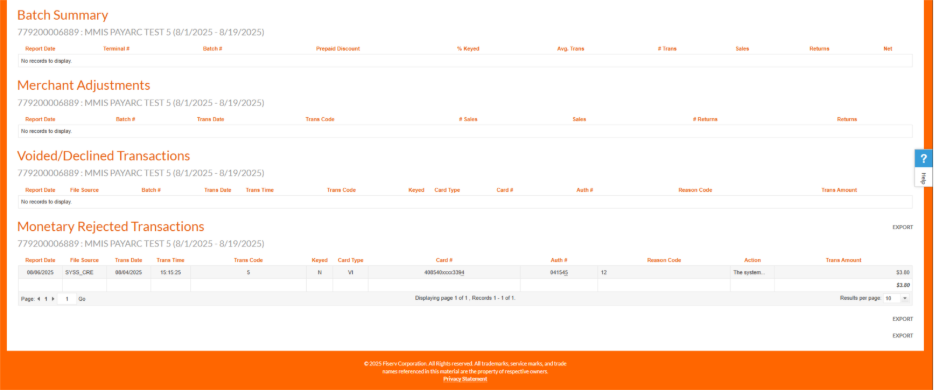Go to next page using right arrow
Image resolution: width=936 pixels, height=390 pixels.
[53, 299]
